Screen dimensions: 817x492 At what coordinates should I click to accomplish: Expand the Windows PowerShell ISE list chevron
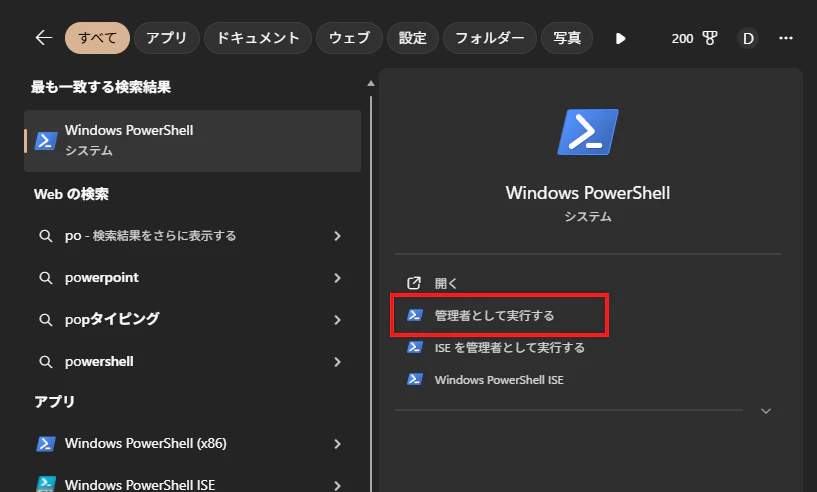point(337,485)
